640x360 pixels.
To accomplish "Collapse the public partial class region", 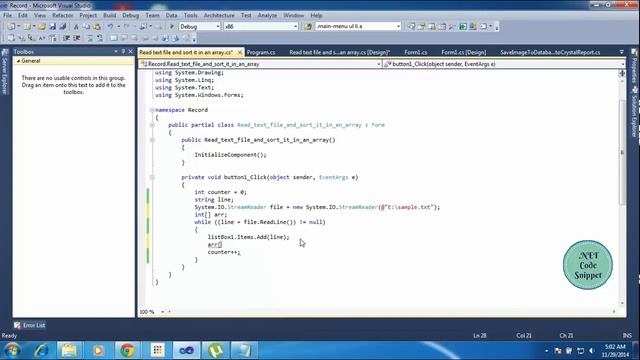I will 152,125.
